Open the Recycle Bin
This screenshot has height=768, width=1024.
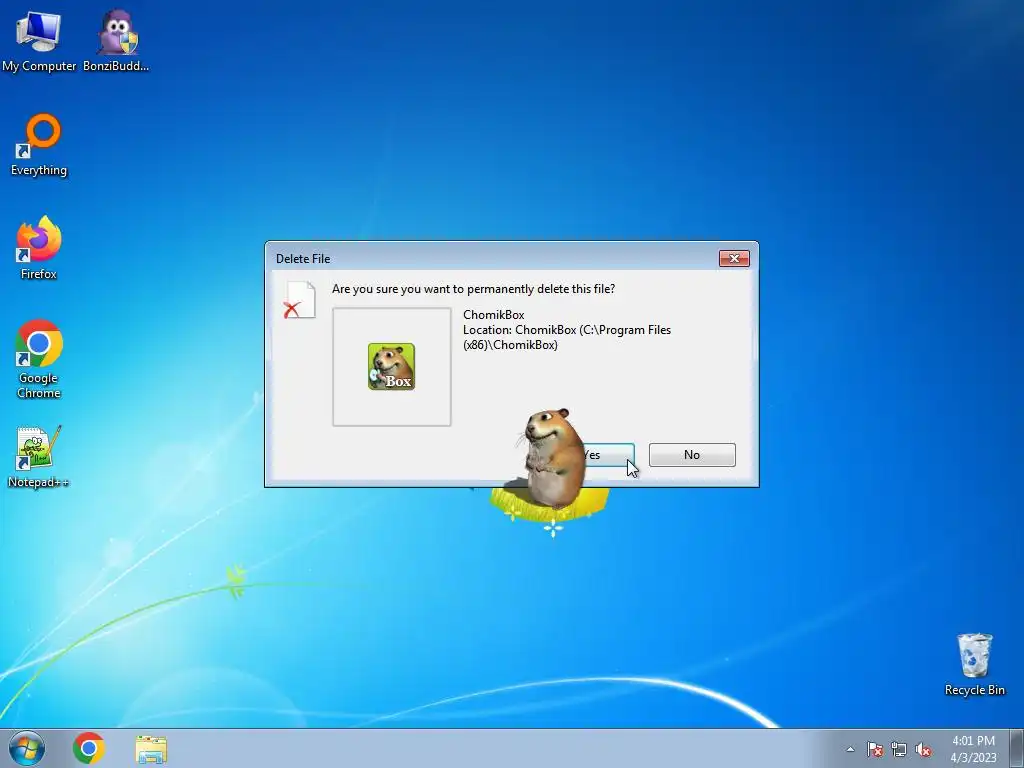(974, 664)
